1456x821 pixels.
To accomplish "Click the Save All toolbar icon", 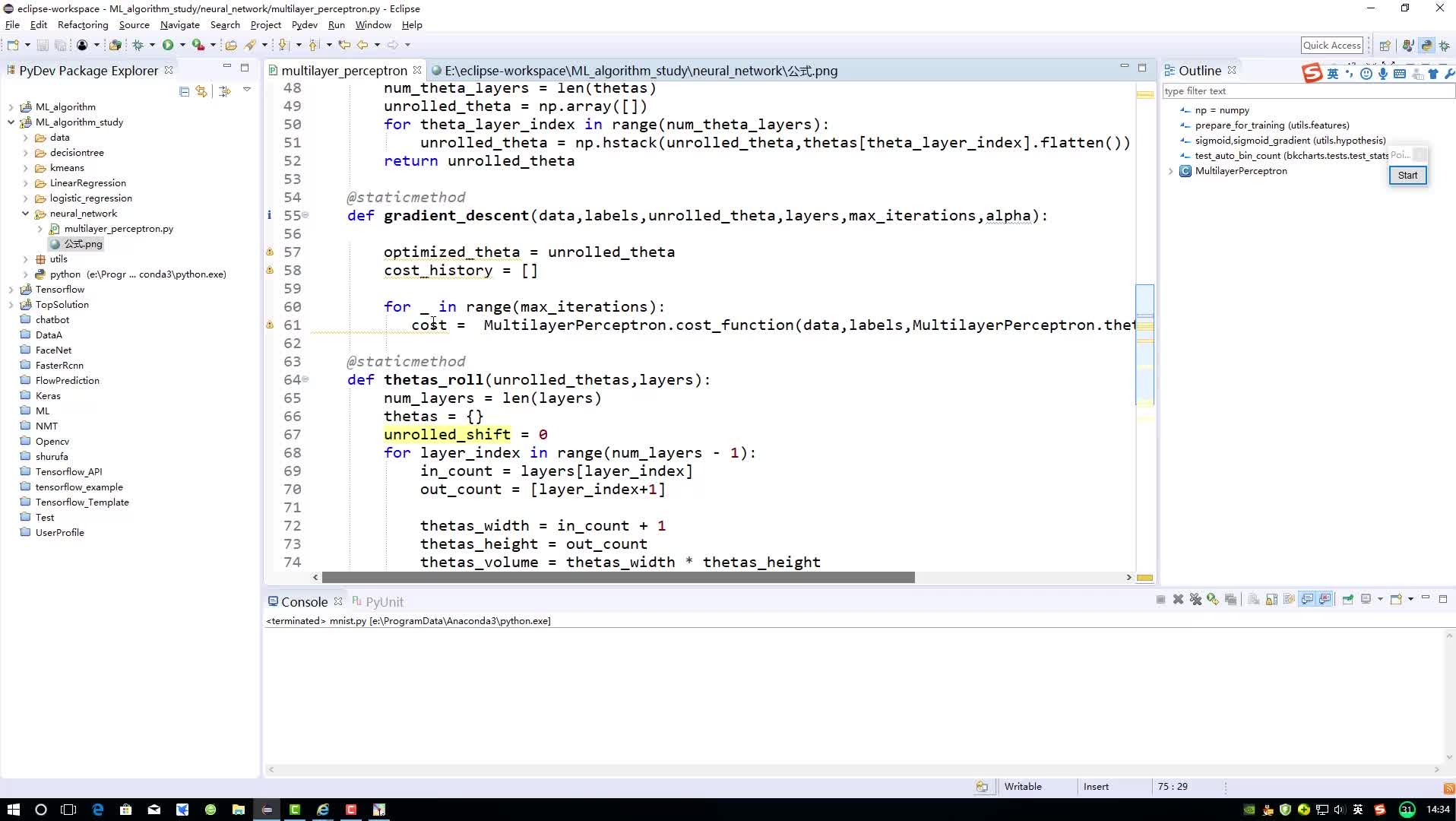I will tap(60, 45).
